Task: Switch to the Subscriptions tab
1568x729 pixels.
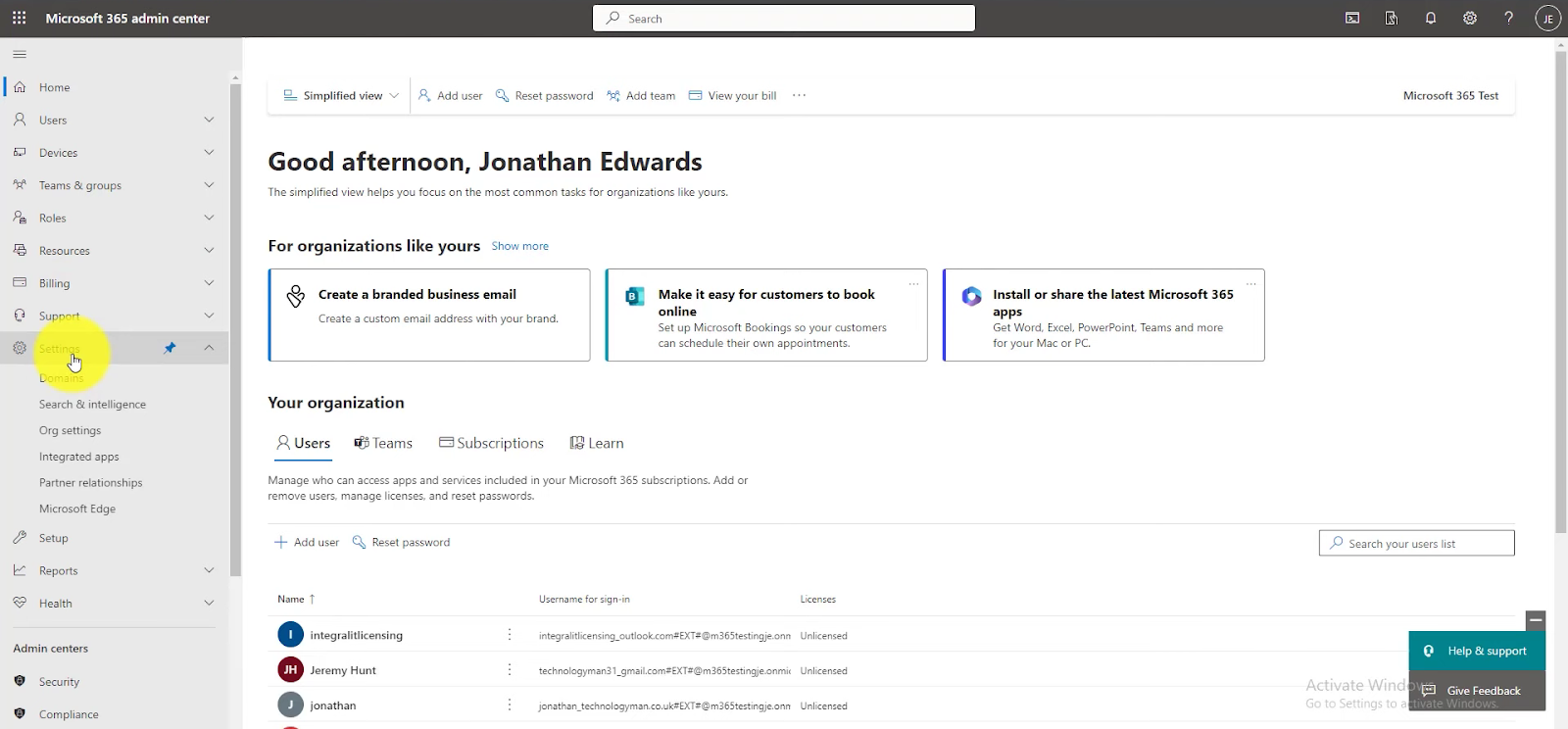Action: tap(491, 443)
